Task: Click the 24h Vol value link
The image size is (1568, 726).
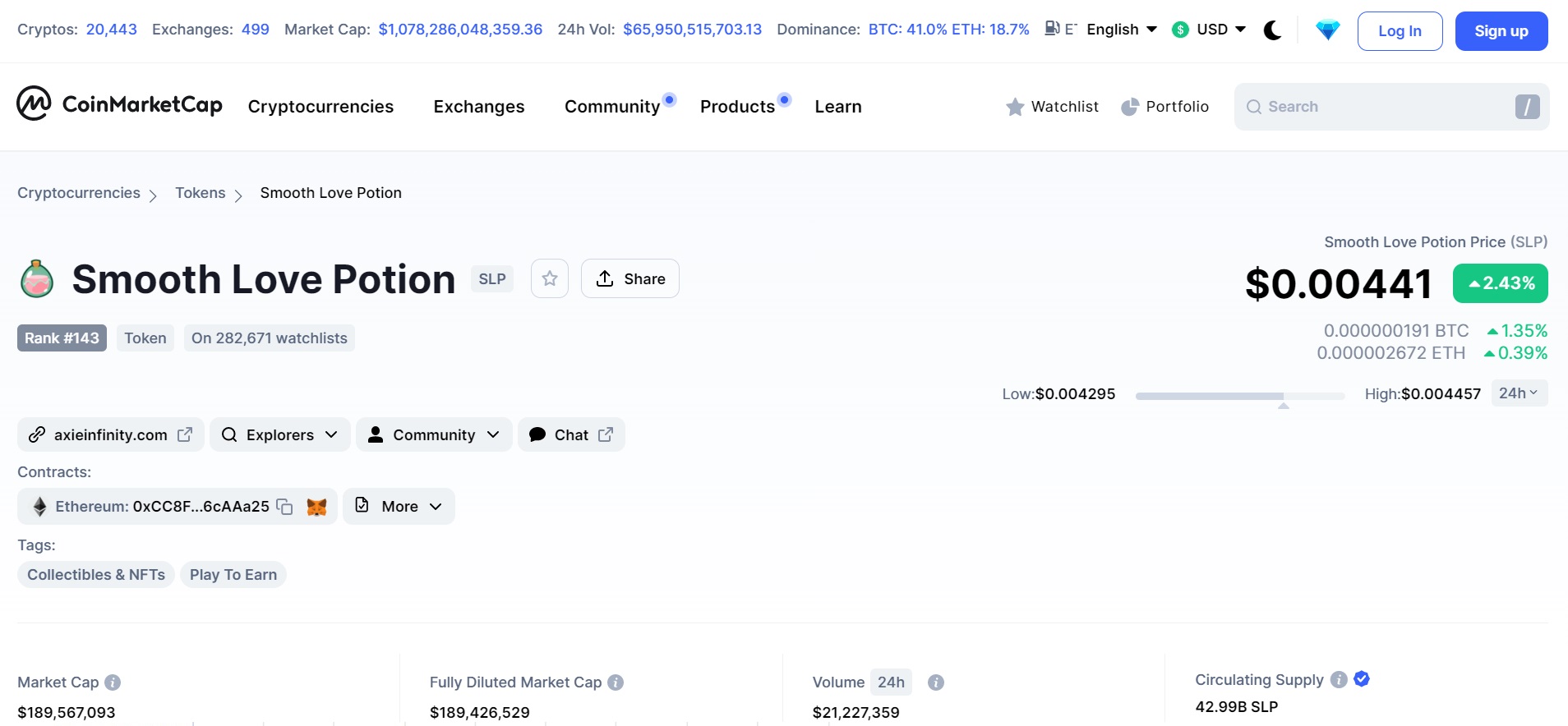Action: [x=693, y=30]
